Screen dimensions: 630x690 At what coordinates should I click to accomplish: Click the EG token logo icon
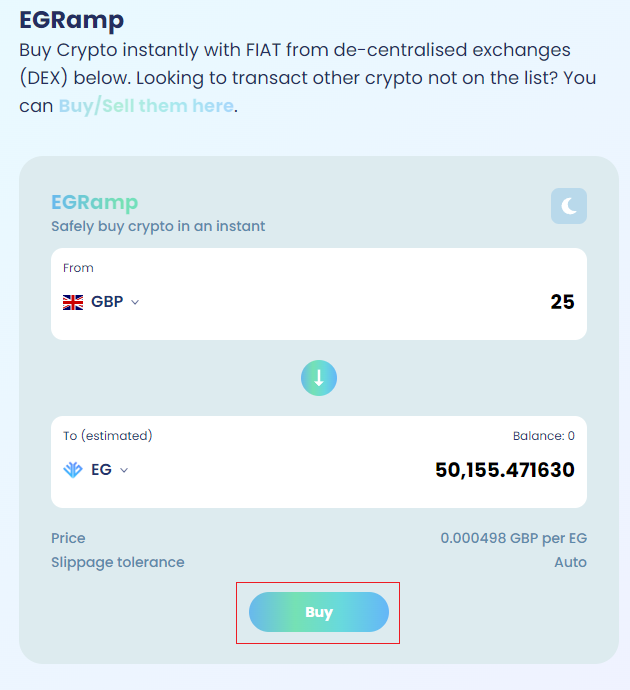(x=73, y=469)
